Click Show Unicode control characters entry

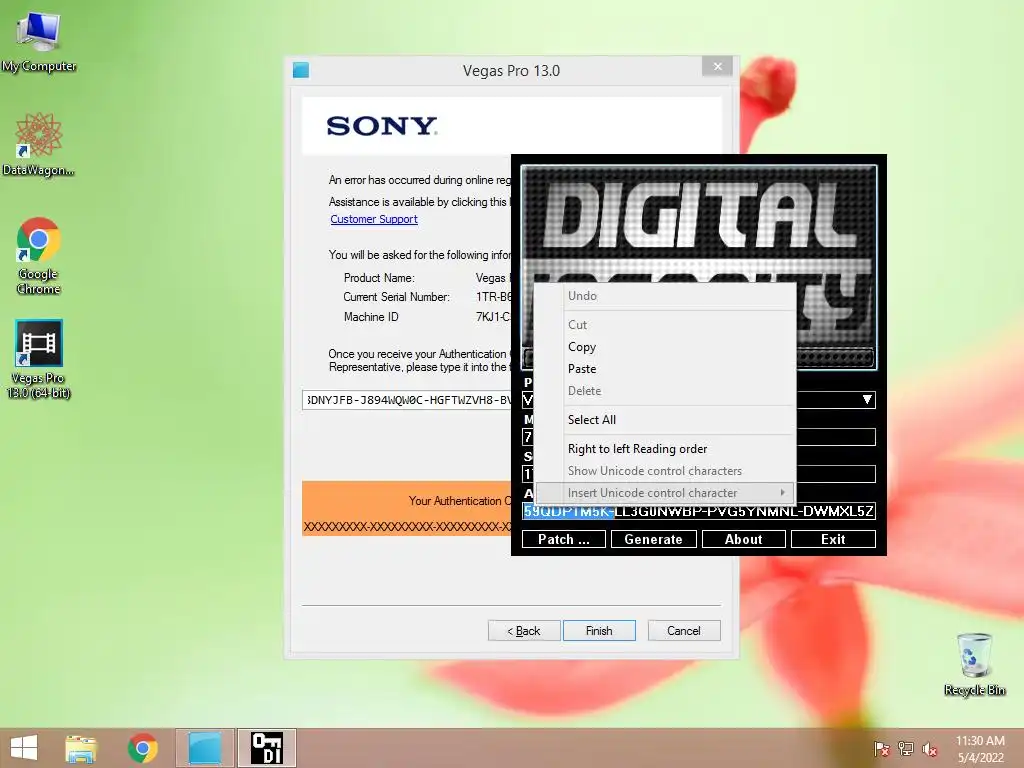point(665,471)
